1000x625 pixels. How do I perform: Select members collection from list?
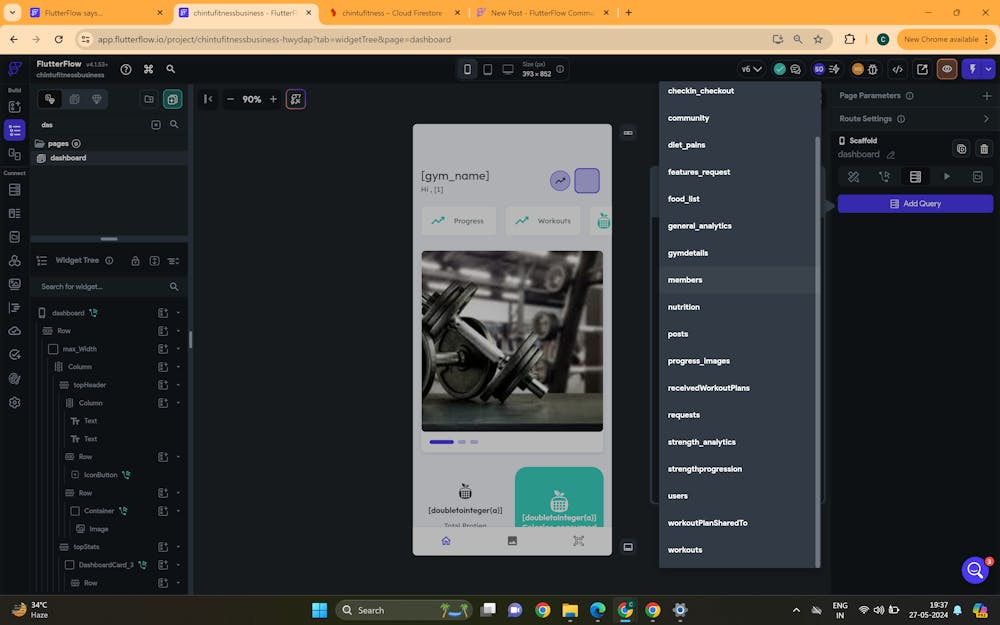[x=737, y=280]
